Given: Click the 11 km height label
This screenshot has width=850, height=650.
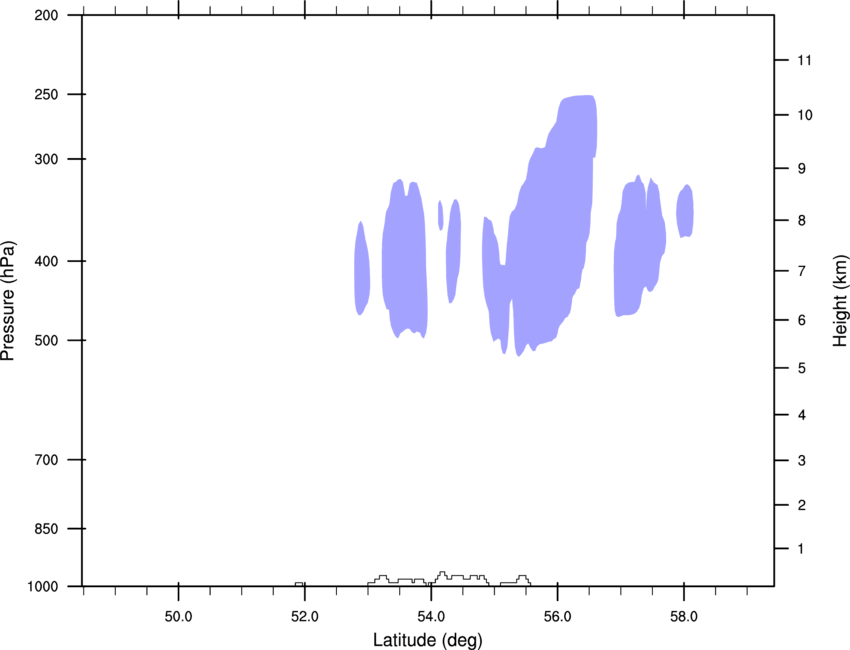Looking at the screenshot, I should tap(804, 60).
